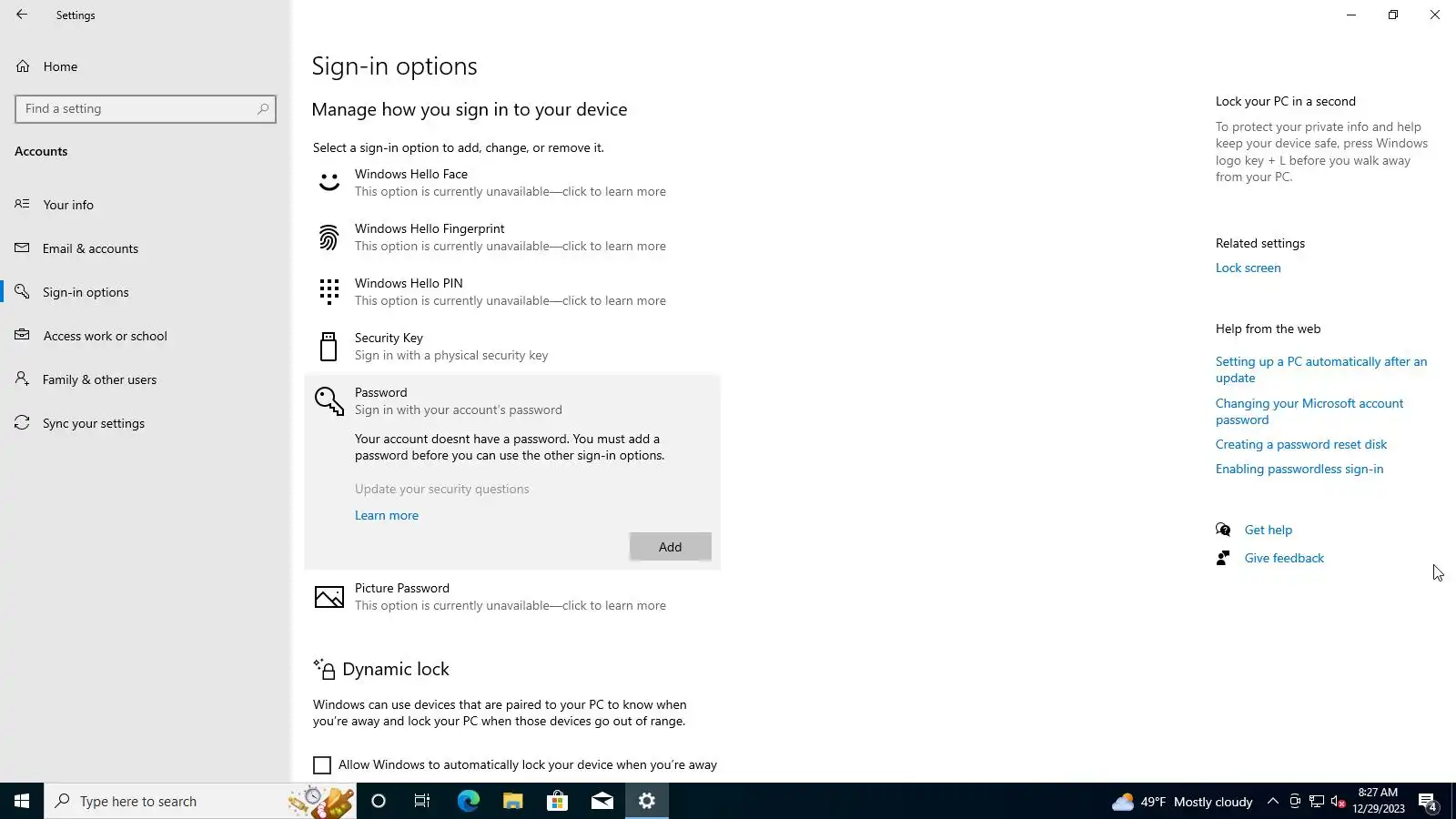Click the Get help chat icon
The image size is (1456, 819).
(x=1223, y=530)
